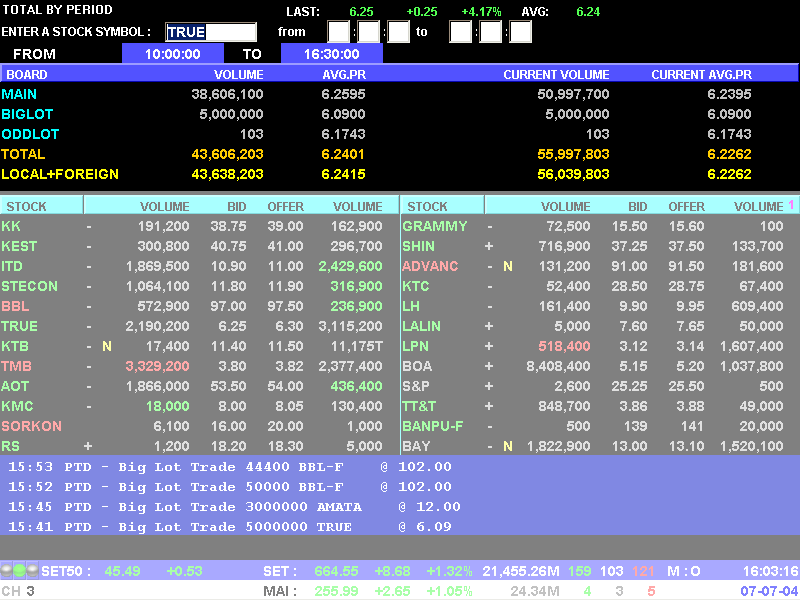This screenshot has height=600, width=800.
Task: Select stock S&P in the quote list
Action: tap(416, 386)
